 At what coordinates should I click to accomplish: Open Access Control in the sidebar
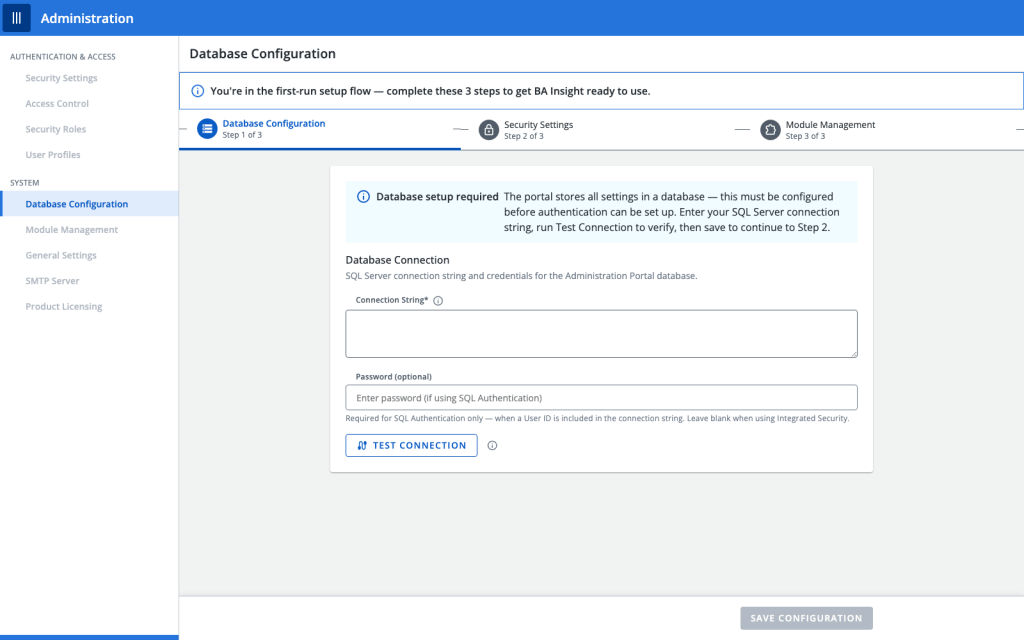89,103
